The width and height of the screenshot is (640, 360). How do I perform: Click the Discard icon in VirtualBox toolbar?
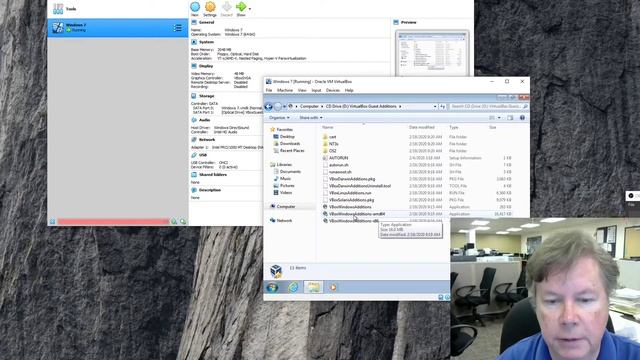coord(226,7)
